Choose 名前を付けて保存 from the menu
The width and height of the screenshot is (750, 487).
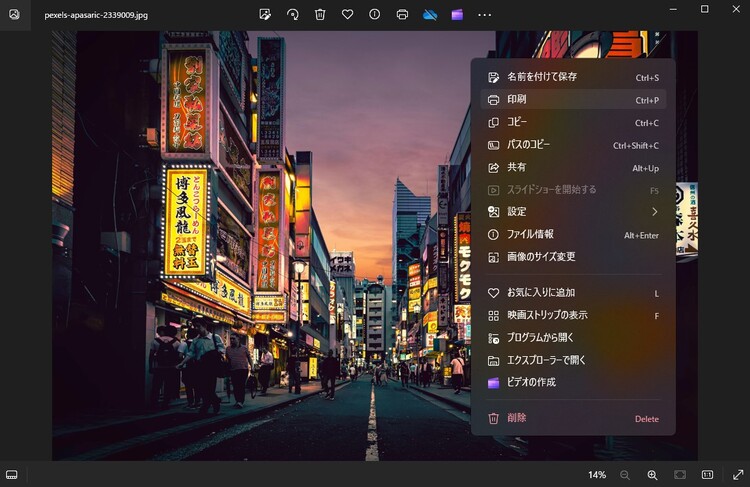click(573, 77)
